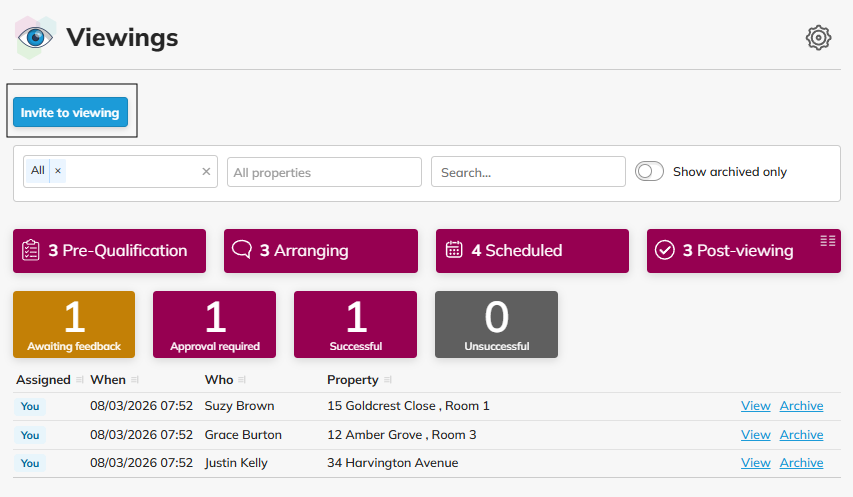This screenshot has height=497, width=853.
Task: Switch to the Arranging tab
Action: [x=320, y=251]
